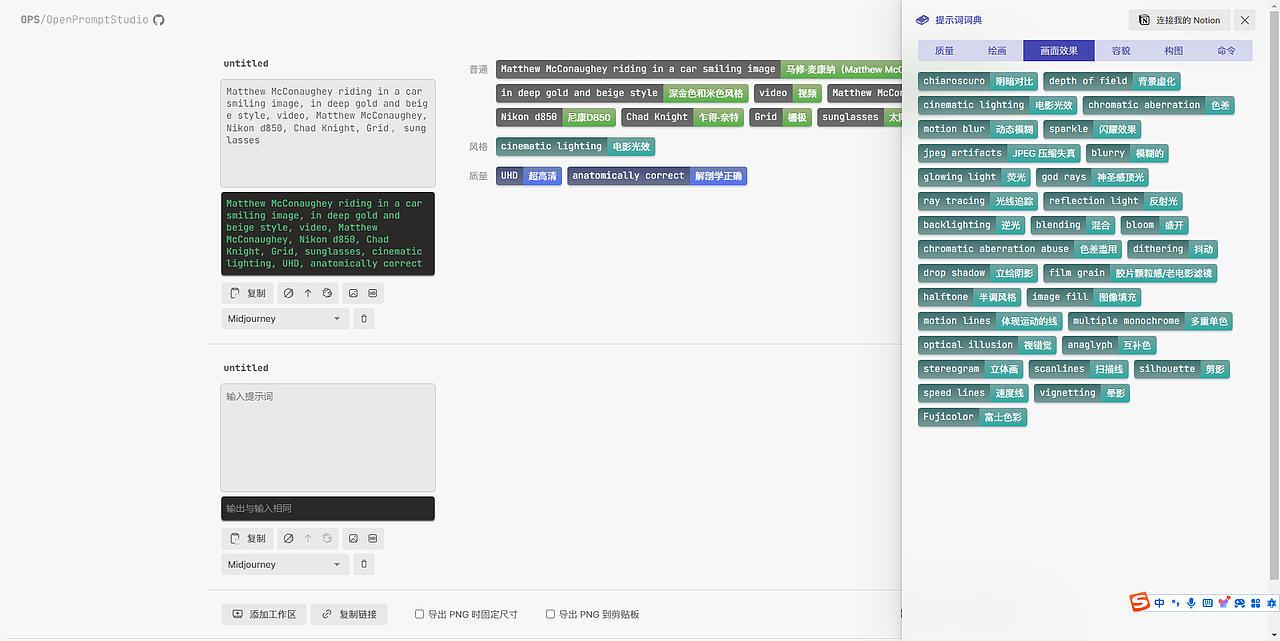Viewport: 1280px width, 641px height.
Task: Add the ray tracing tag
Action: [x=978, y=201]
